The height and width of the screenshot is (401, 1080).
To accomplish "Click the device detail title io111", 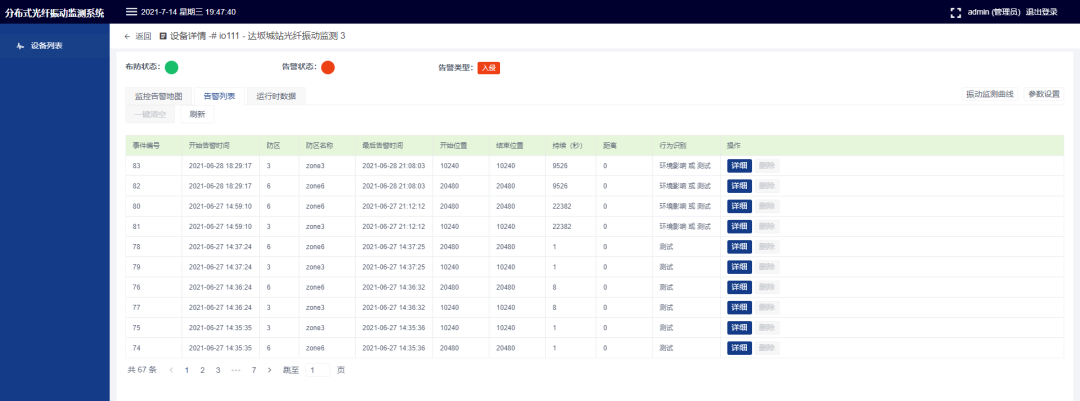I will 258,36.
